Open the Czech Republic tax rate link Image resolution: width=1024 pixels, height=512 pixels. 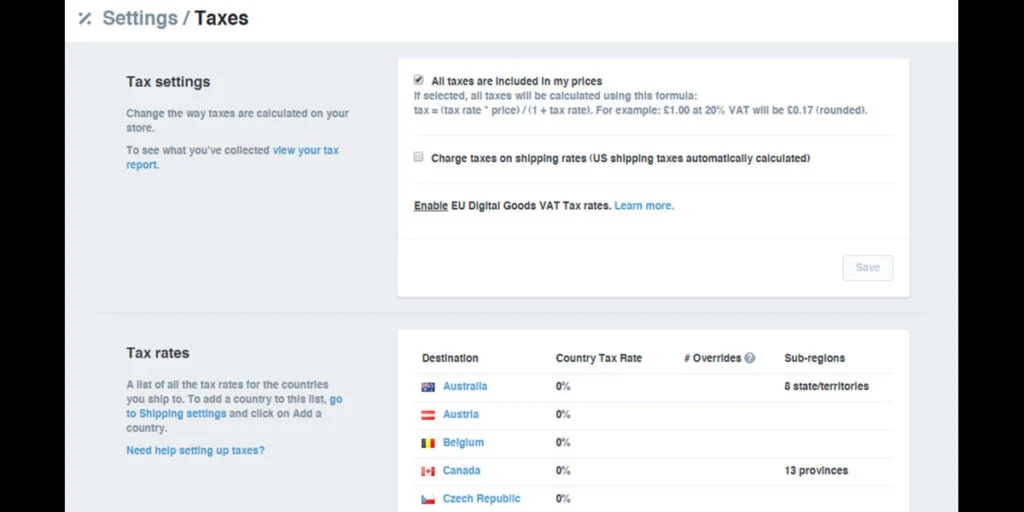point(481,498)
